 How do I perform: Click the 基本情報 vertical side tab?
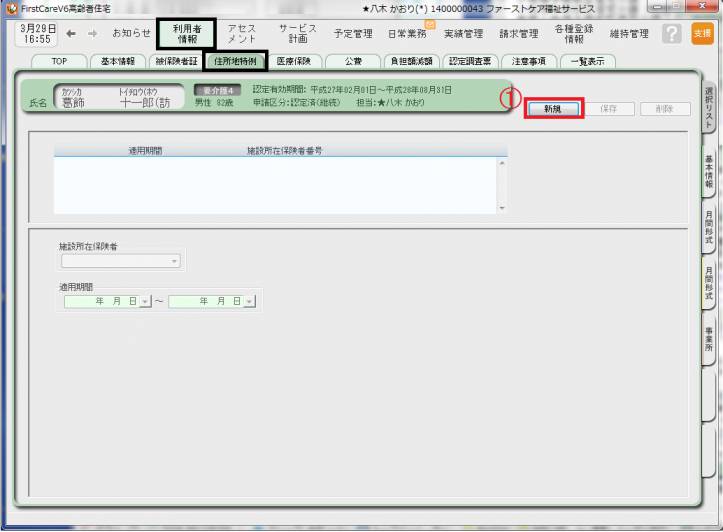pos(708,172)
